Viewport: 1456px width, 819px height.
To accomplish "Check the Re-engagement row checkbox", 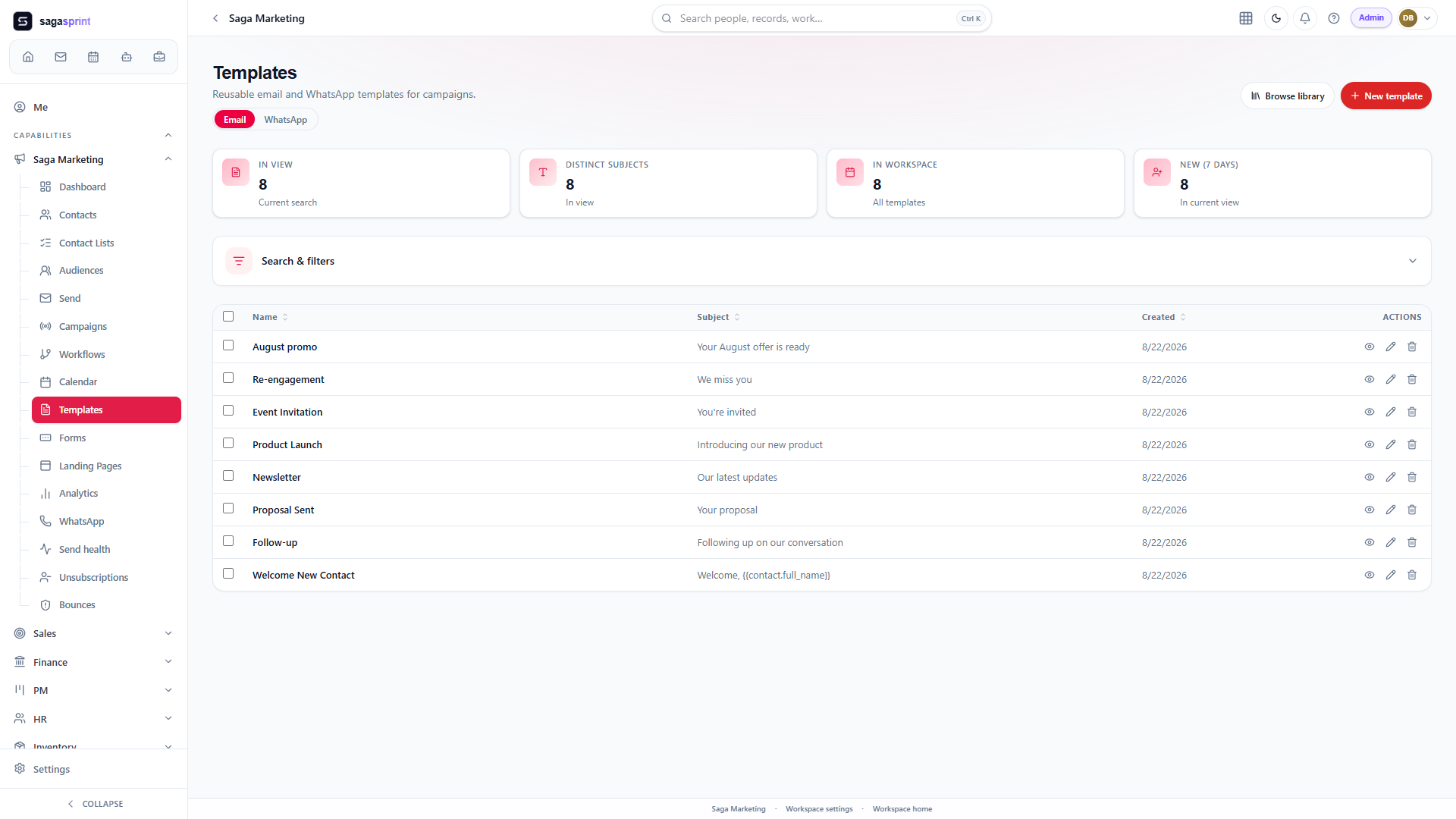I will (x=228, y=378).
